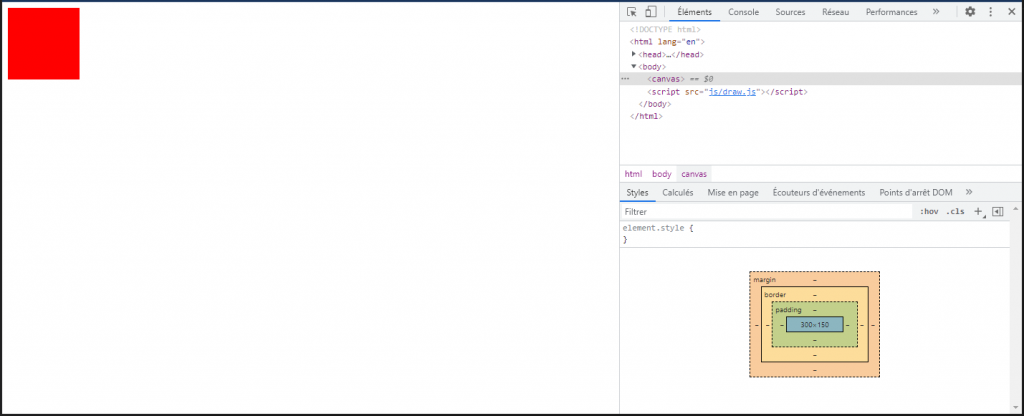Toggle the .cls classes button
Screen dimensions: 1024x416
coord(955,212)
